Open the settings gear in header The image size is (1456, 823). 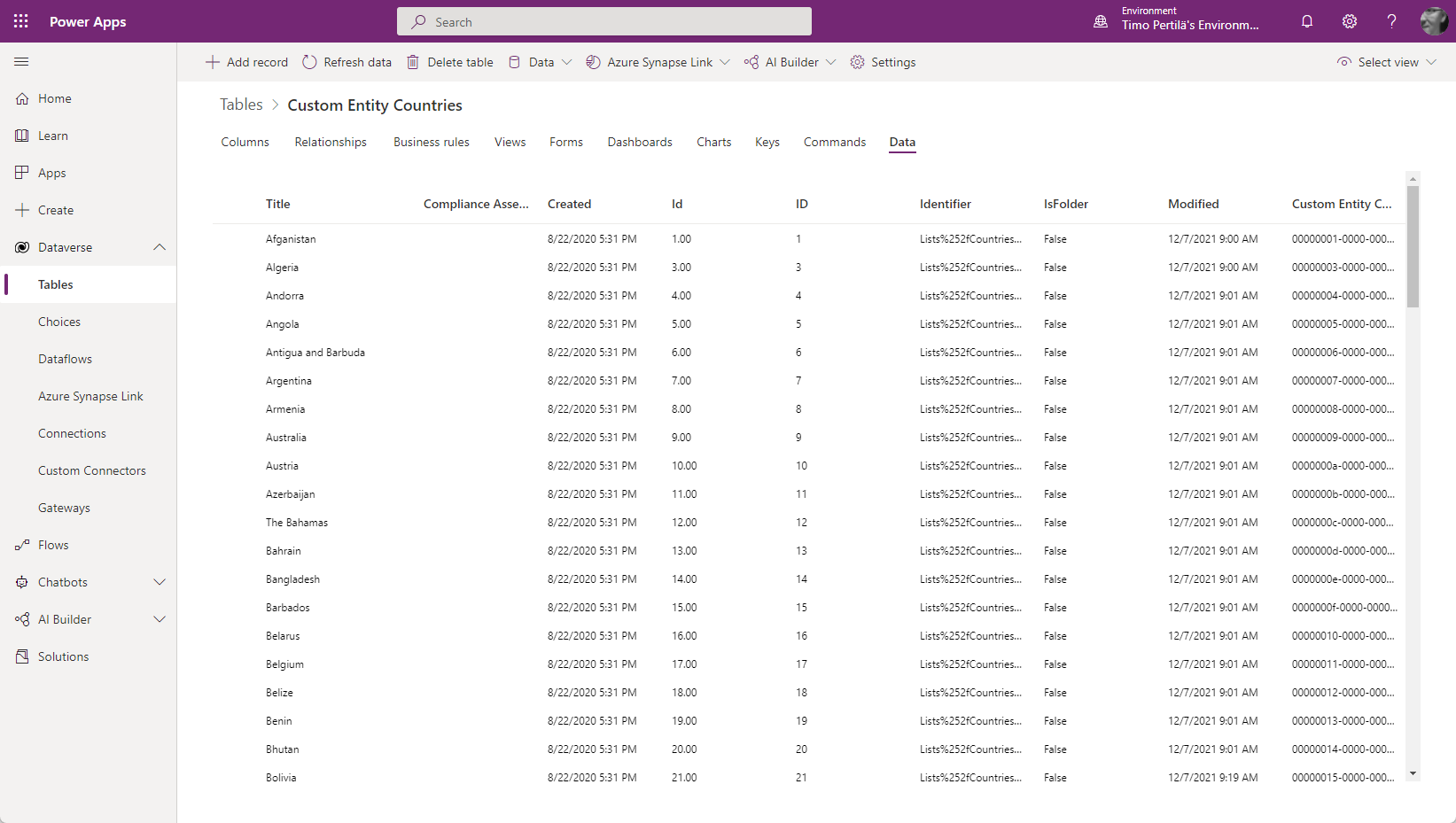click(1350, 21)
